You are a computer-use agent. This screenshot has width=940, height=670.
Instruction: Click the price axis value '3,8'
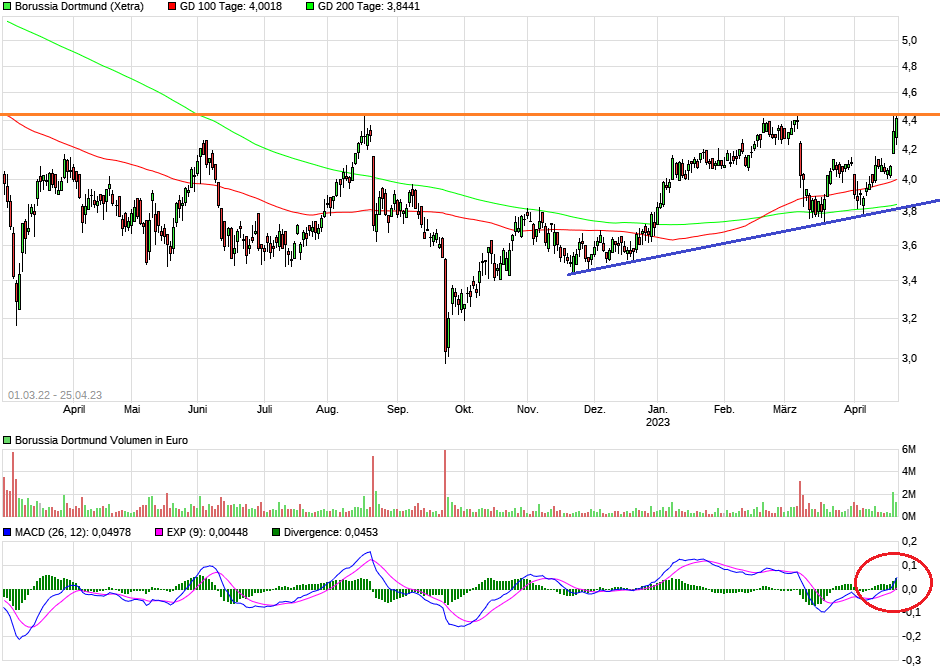[909, 212]
